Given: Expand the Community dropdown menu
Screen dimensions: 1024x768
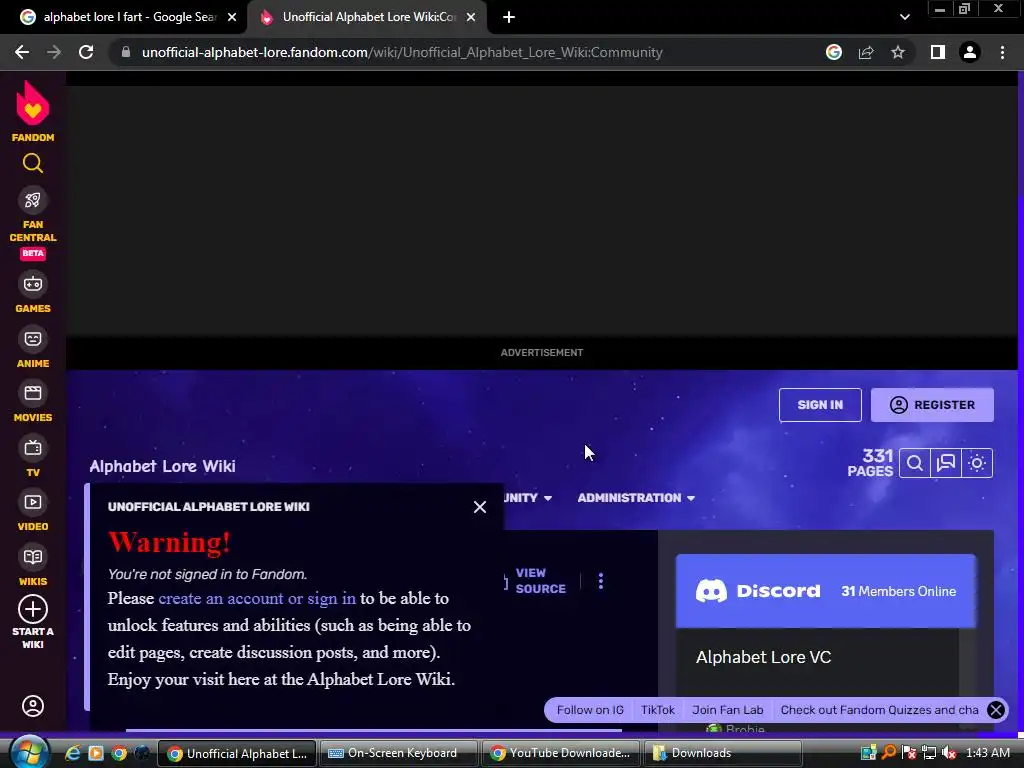Looking at the screenshot, I should [x=528, y=498].
